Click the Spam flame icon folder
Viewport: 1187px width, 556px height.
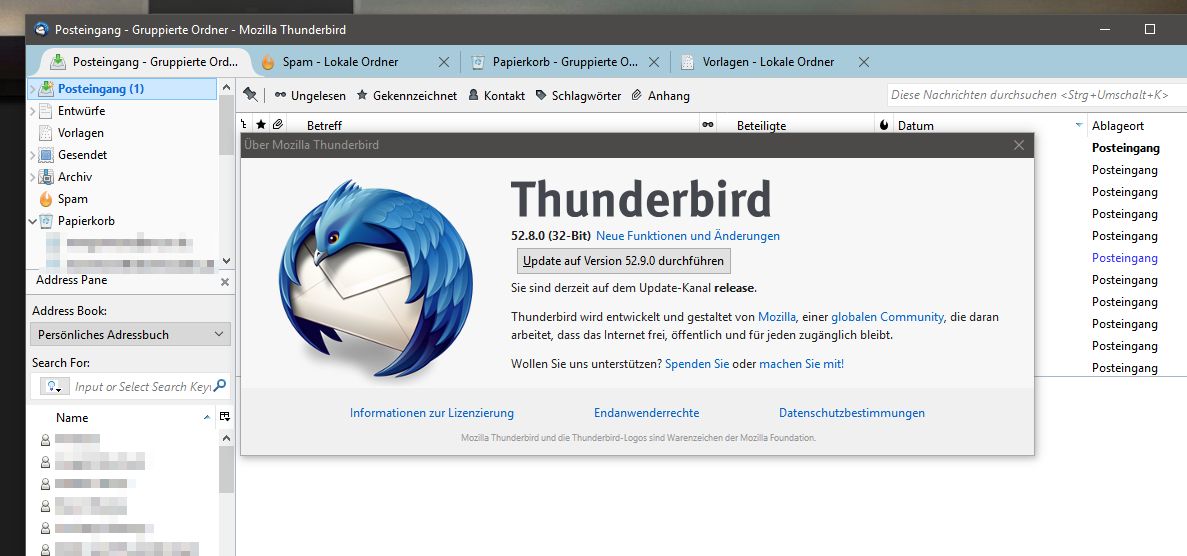(x=45, y=198)
